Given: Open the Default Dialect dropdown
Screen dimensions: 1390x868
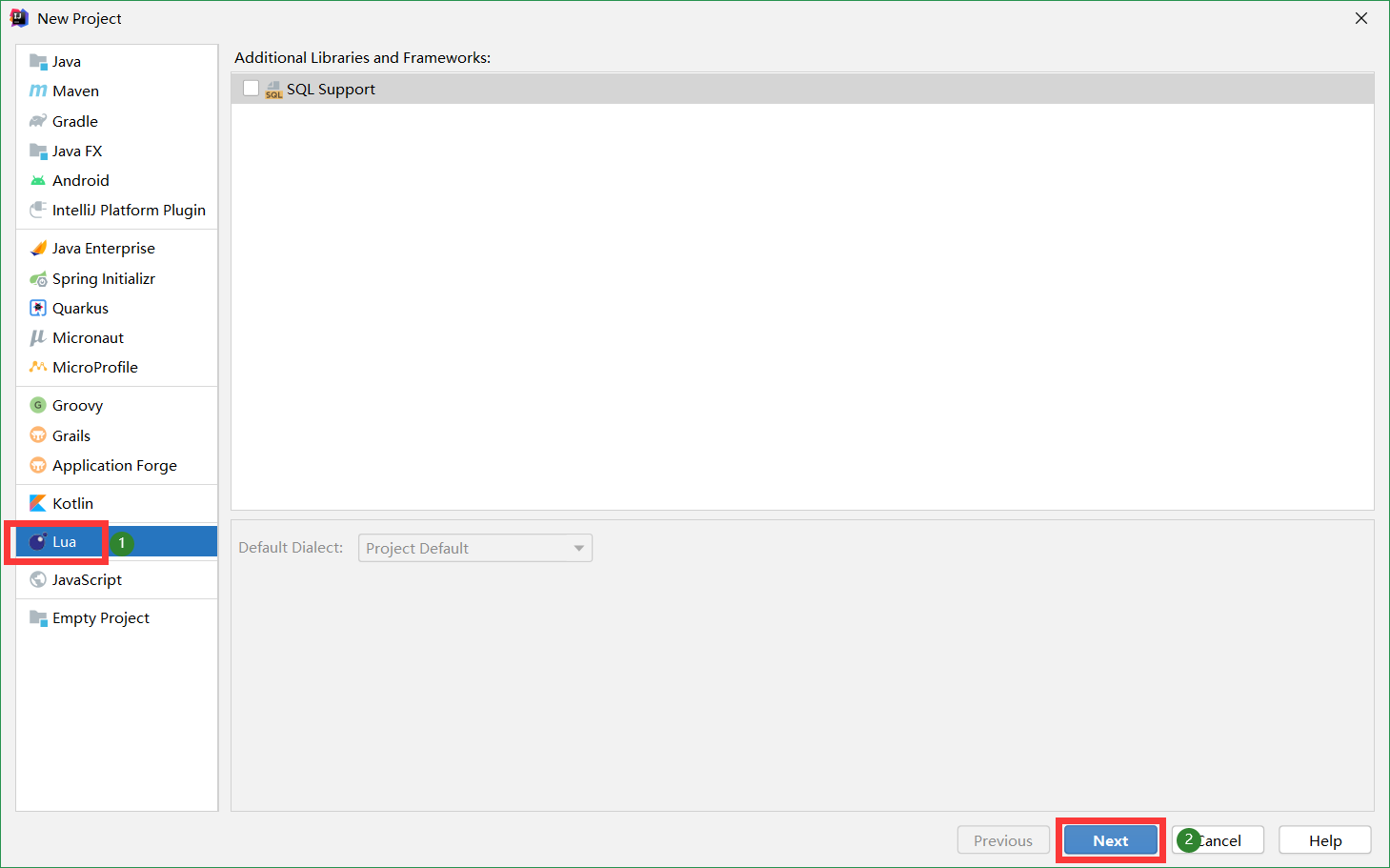Looking at the screenshot, I should 474,548.
